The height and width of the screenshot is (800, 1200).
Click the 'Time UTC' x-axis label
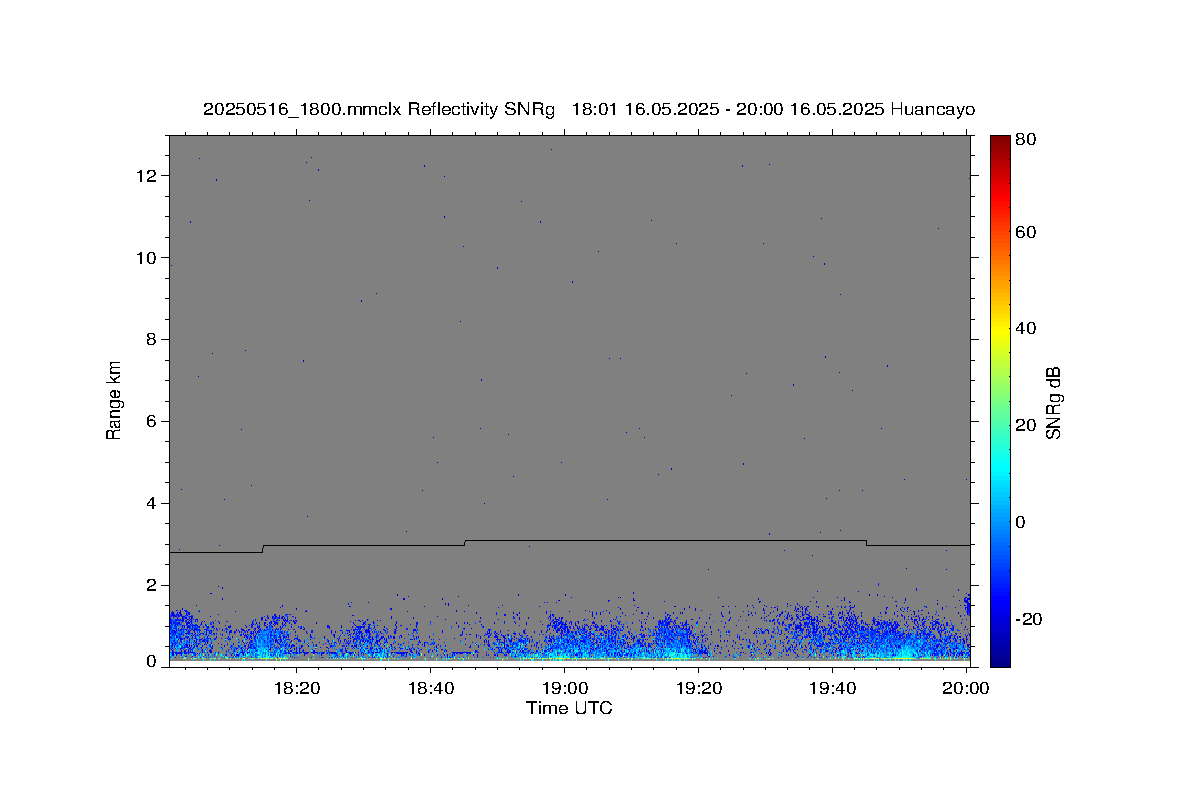(569, 708)
